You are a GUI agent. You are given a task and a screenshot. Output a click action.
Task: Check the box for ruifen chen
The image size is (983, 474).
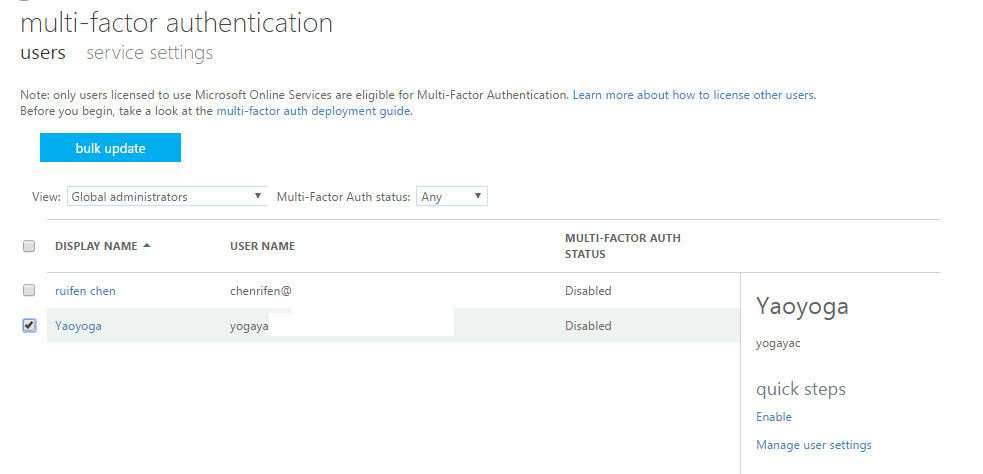tap(29, 290)
